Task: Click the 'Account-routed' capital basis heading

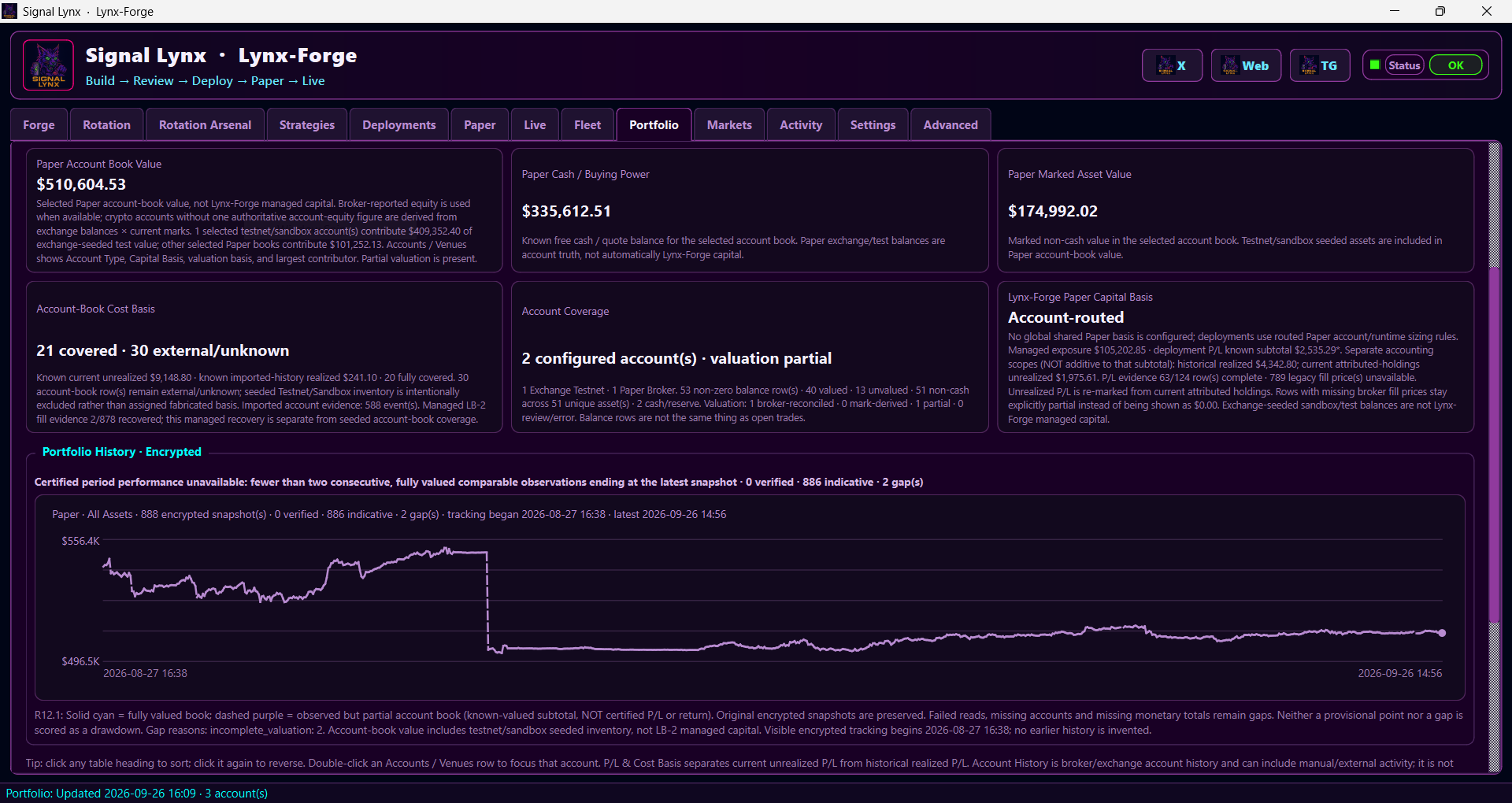Action: tap(1066, 317)
